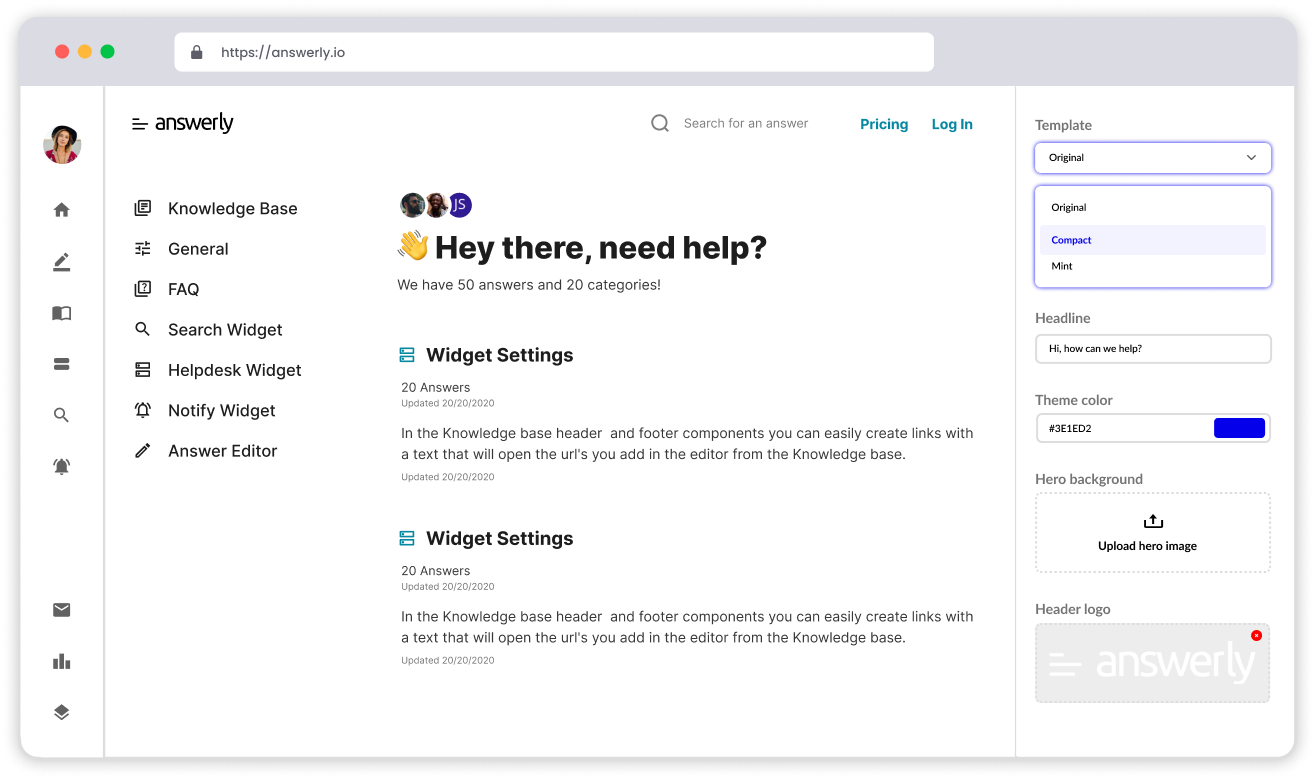Click the first team member avatar photo

(412, 205)
